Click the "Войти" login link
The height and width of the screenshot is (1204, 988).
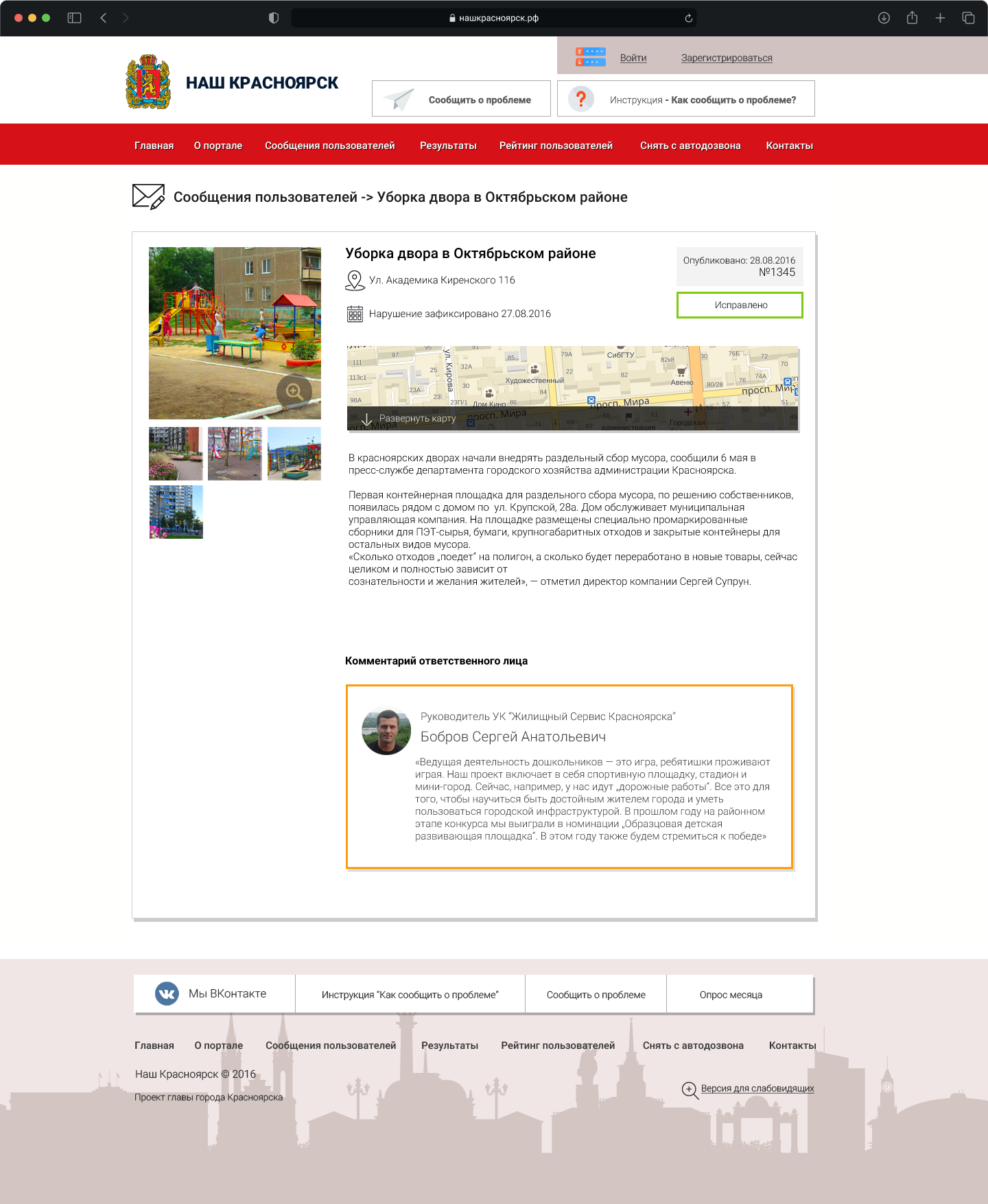(x=633, y=58)
